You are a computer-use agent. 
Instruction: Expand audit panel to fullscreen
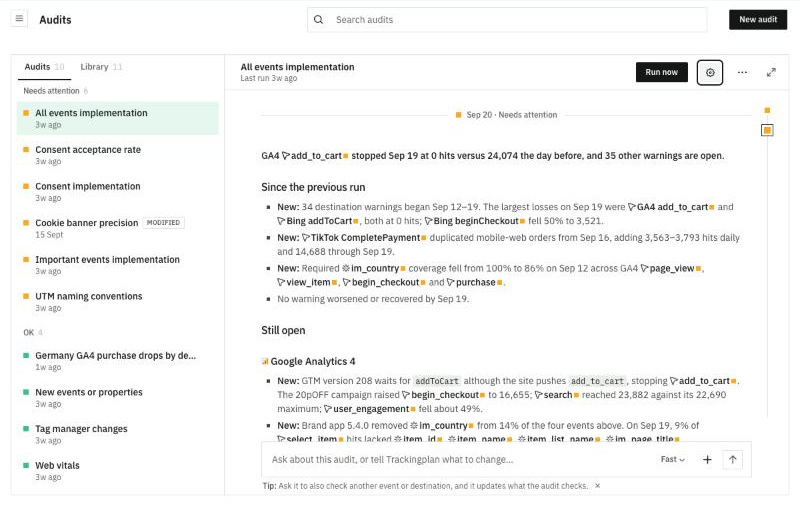point(771,72)
